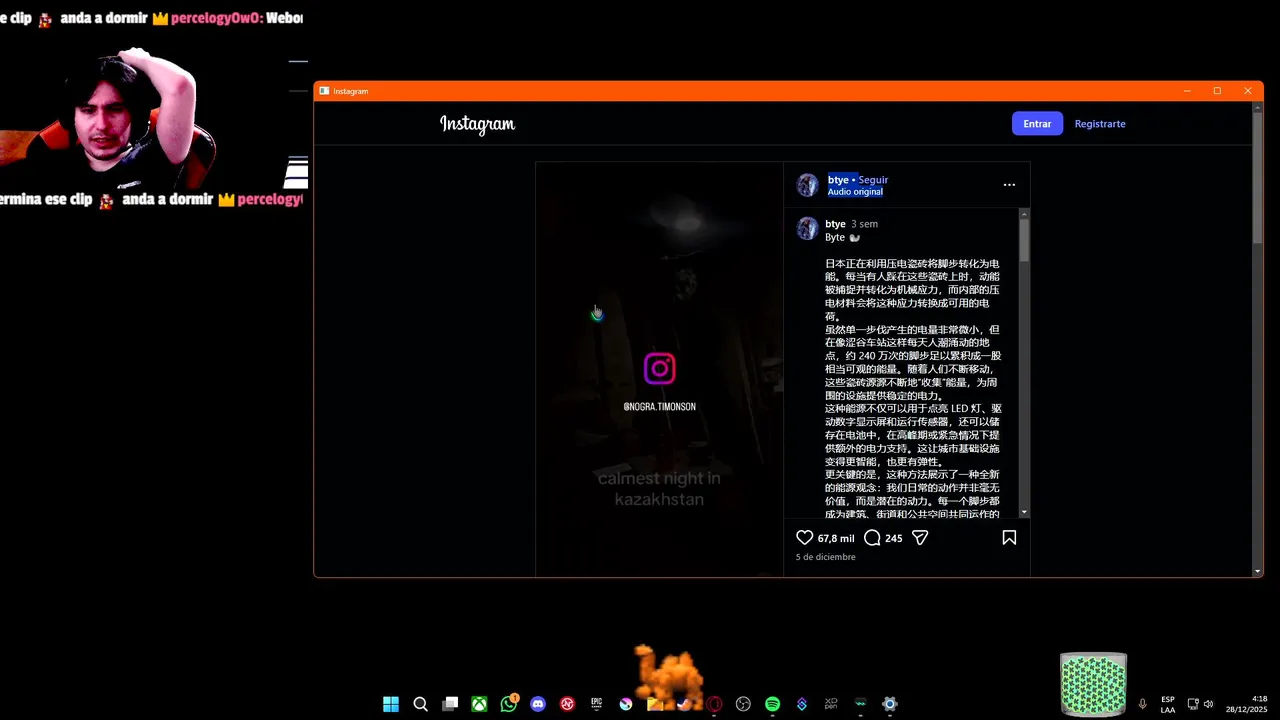Launch Epic Games from the taskbar
The image size is (1280, 720).
point(597,704)
